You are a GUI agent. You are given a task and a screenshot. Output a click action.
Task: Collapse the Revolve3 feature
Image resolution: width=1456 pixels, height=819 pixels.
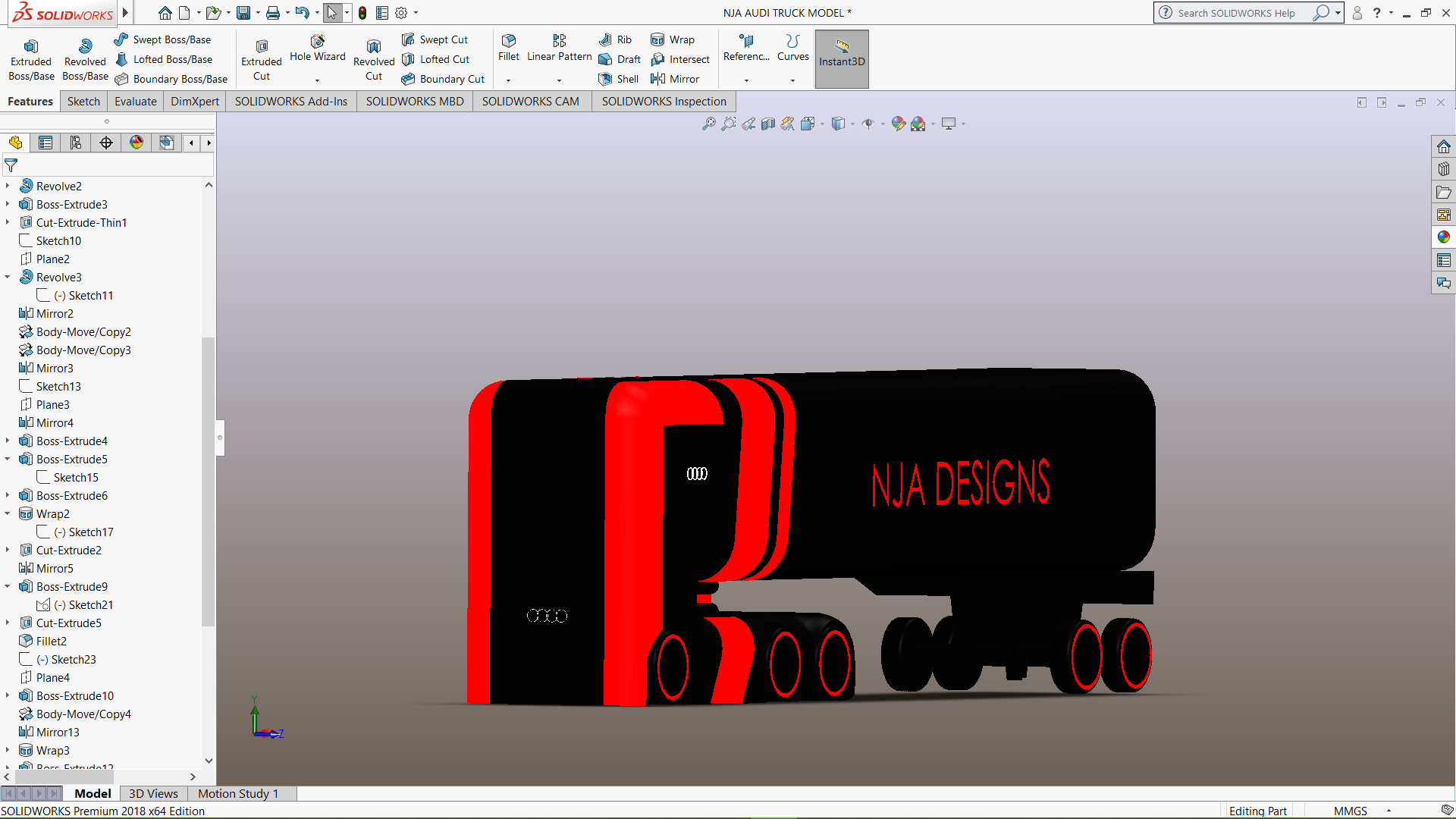point(8,277)
